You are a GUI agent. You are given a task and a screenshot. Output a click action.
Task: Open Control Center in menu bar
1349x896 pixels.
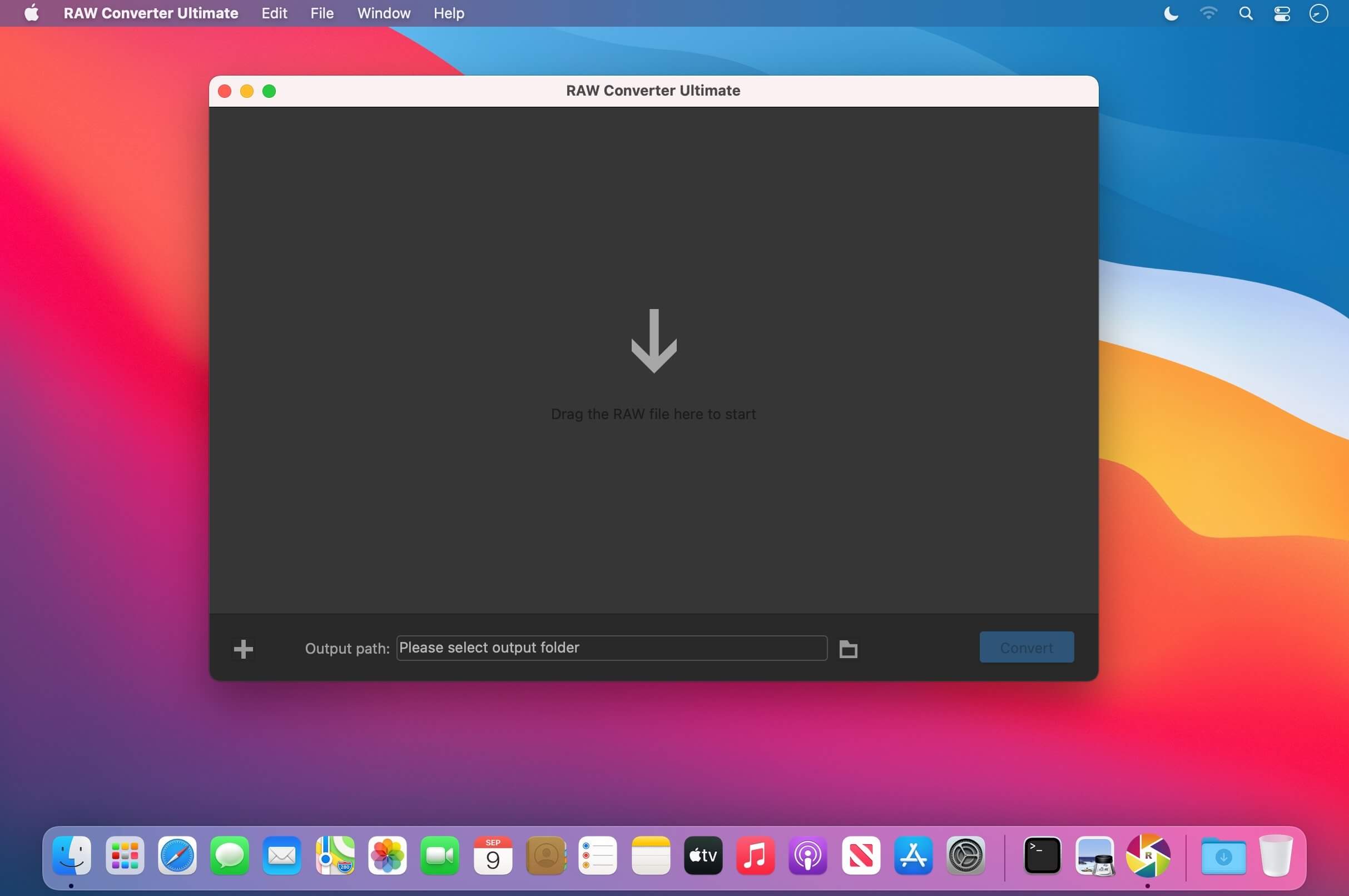1282,13
